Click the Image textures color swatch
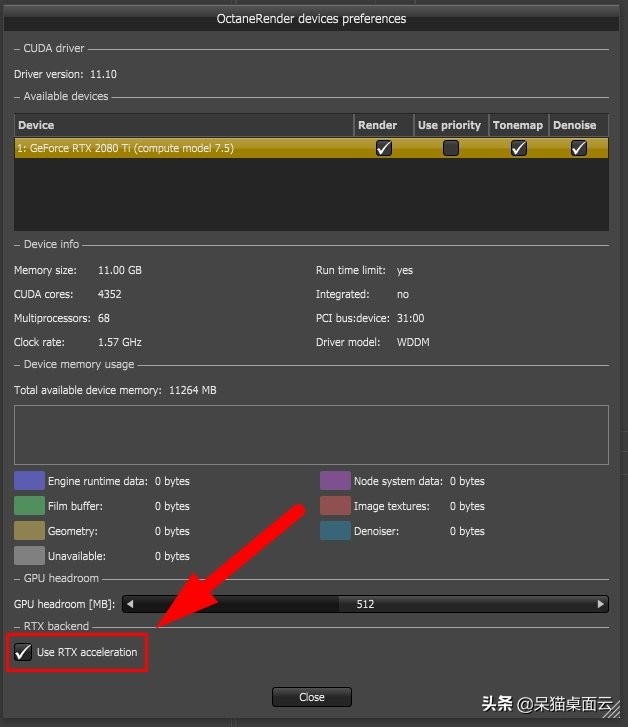 (335, 506)
